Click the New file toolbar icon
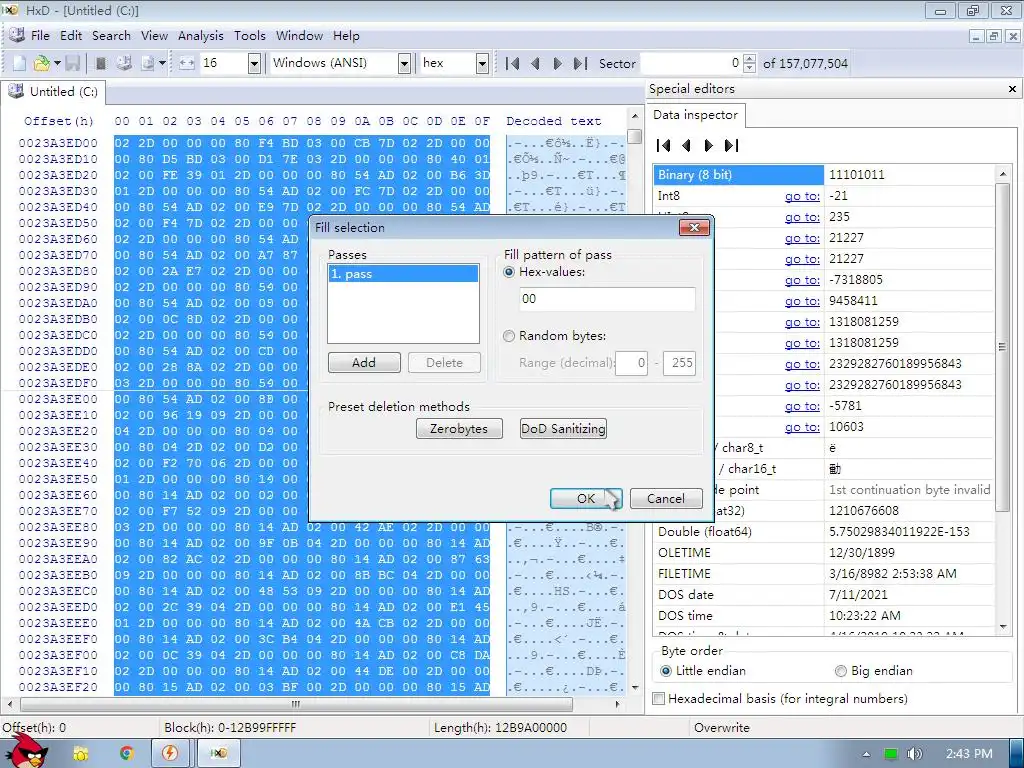This screenshot has height=768, width=1024. tap(20, 63)
